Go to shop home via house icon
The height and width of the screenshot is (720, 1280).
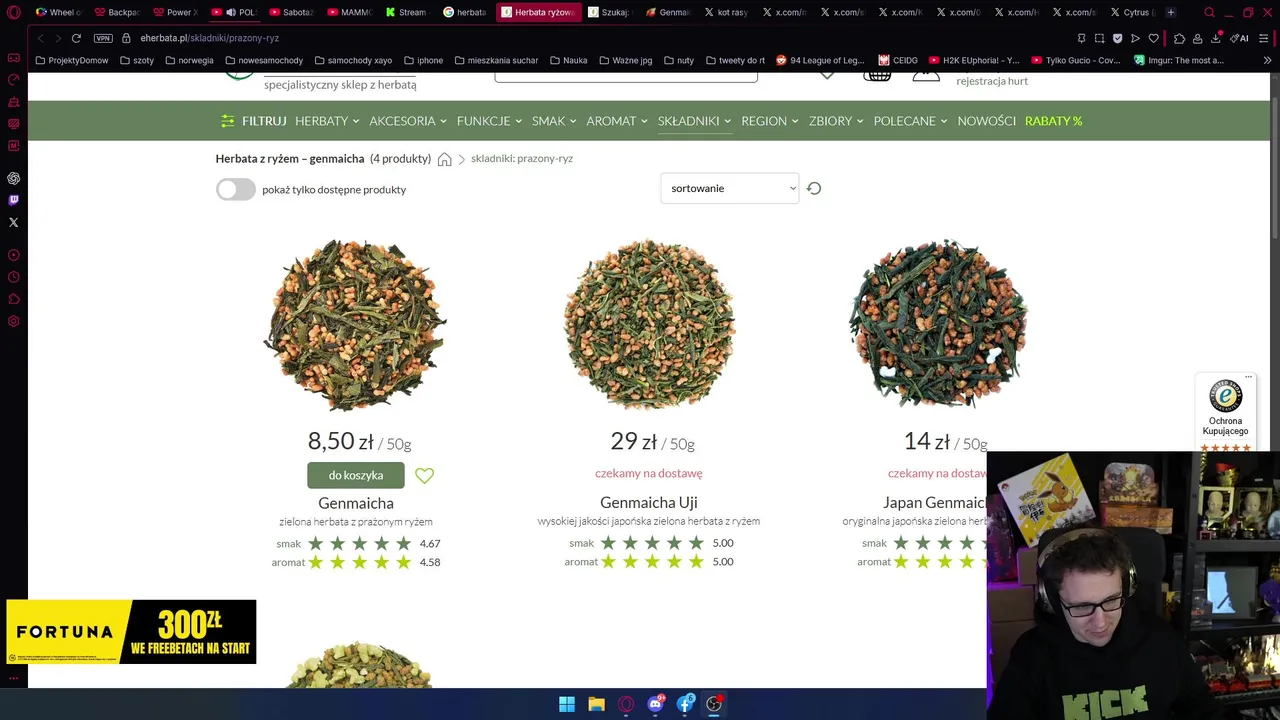(445, 159)
